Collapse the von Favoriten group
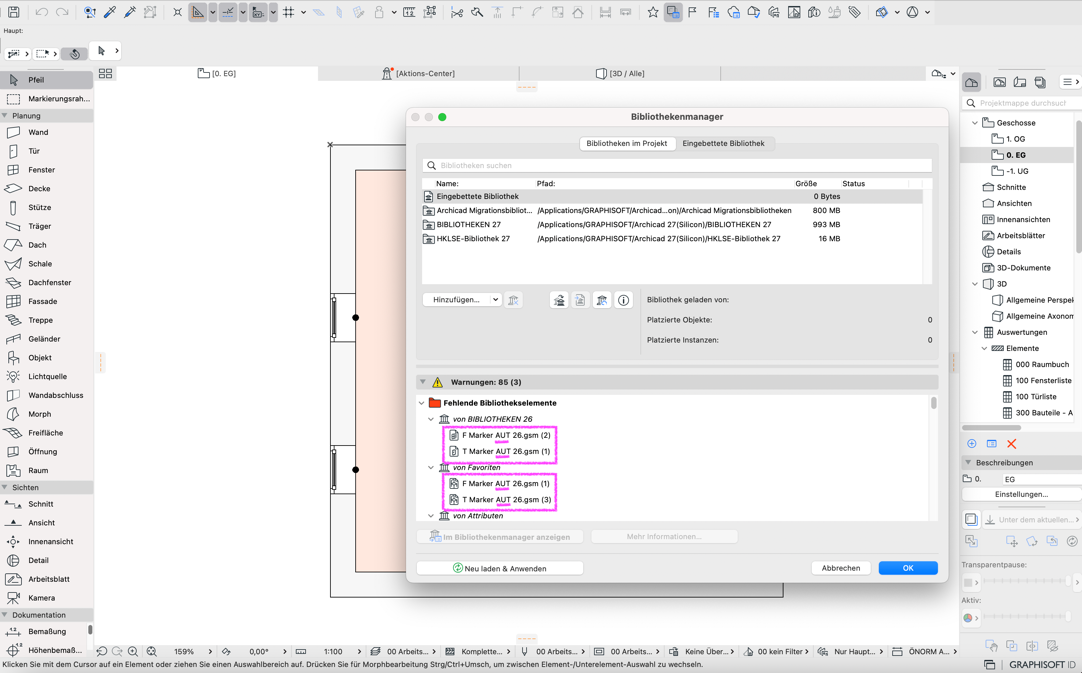Image resolution: width=1082 pixels, height=673 pixels. click(431, 467)
